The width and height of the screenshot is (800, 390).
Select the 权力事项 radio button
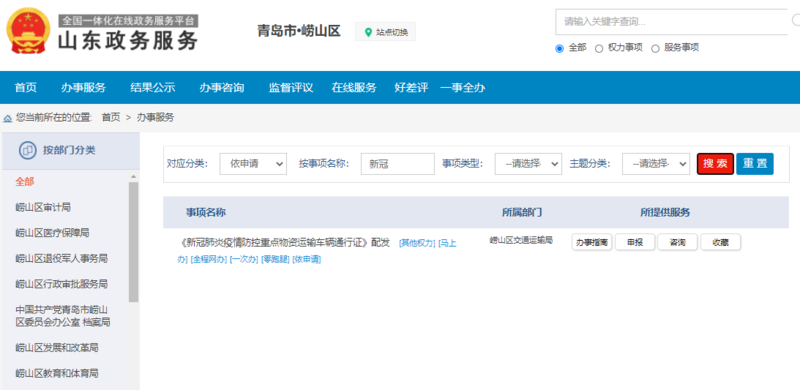point(599,48)
